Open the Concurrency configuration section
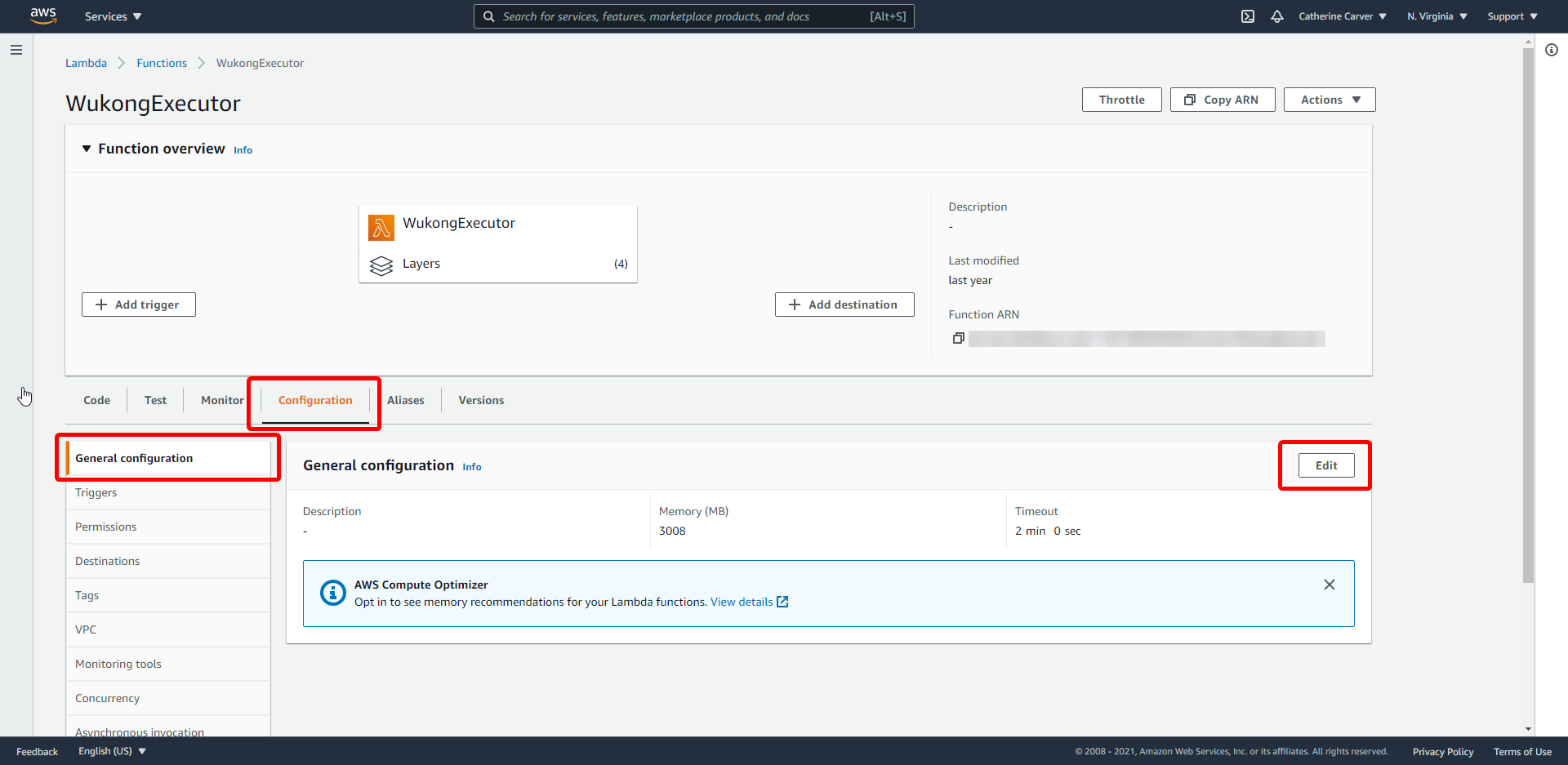This screenshot has height=765, width=1568. (168, 698)
